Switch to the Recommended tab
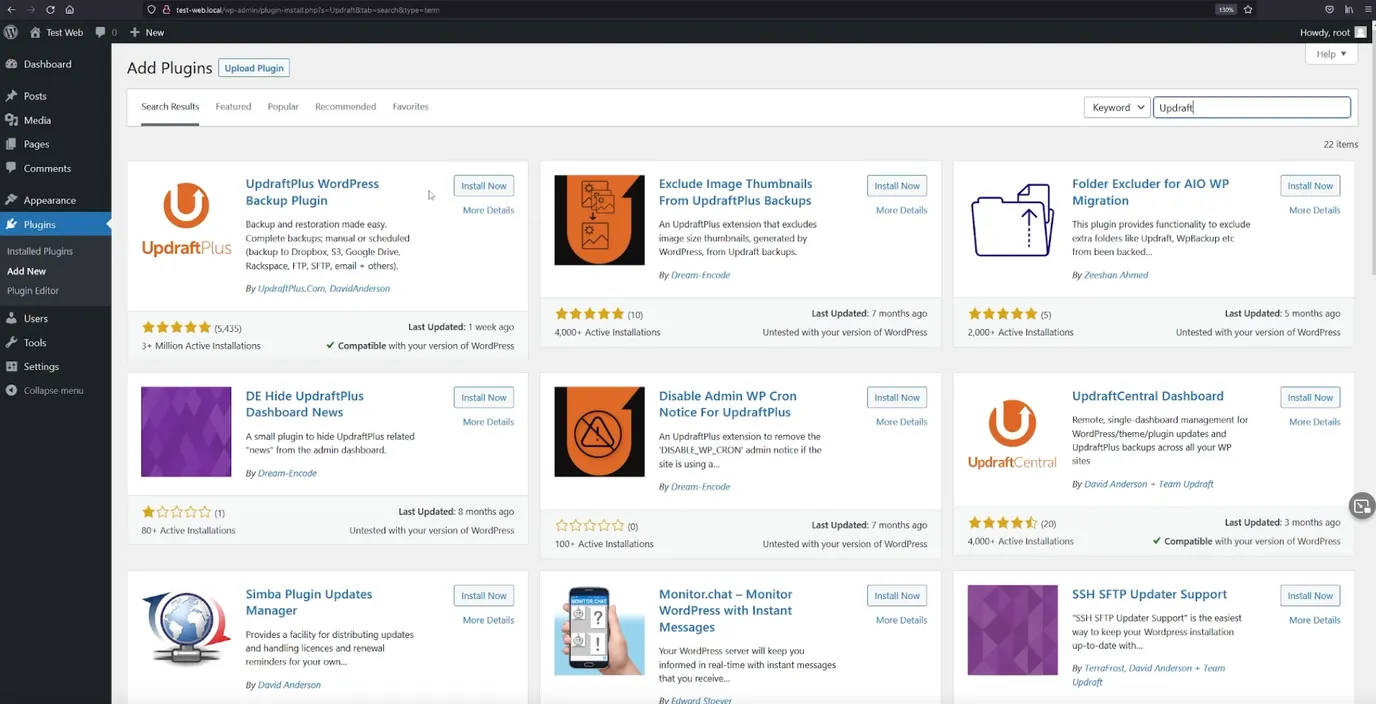Screen dimensions: 1376x704 coord(345,106)
